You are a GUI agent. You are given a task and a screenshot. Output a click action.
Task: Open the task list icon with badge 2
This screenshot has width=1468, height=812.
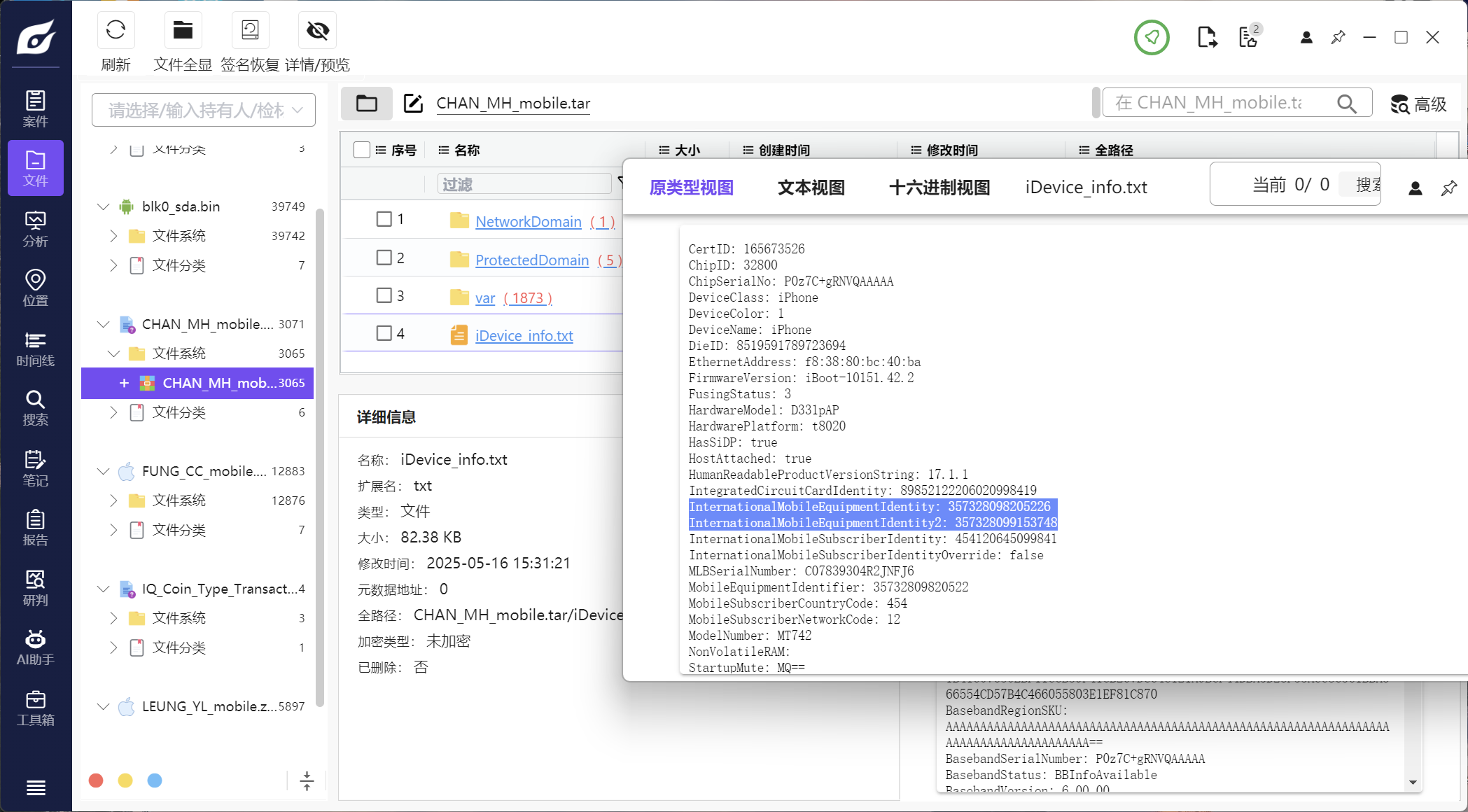click(x=1249, y=36)
